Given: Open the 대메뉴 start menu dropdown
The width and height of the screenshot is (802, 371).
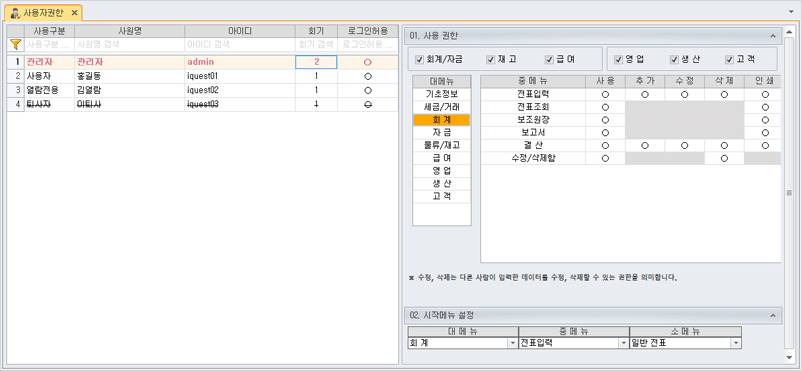Looking at the screenshot, I should (x=513, y=343).
